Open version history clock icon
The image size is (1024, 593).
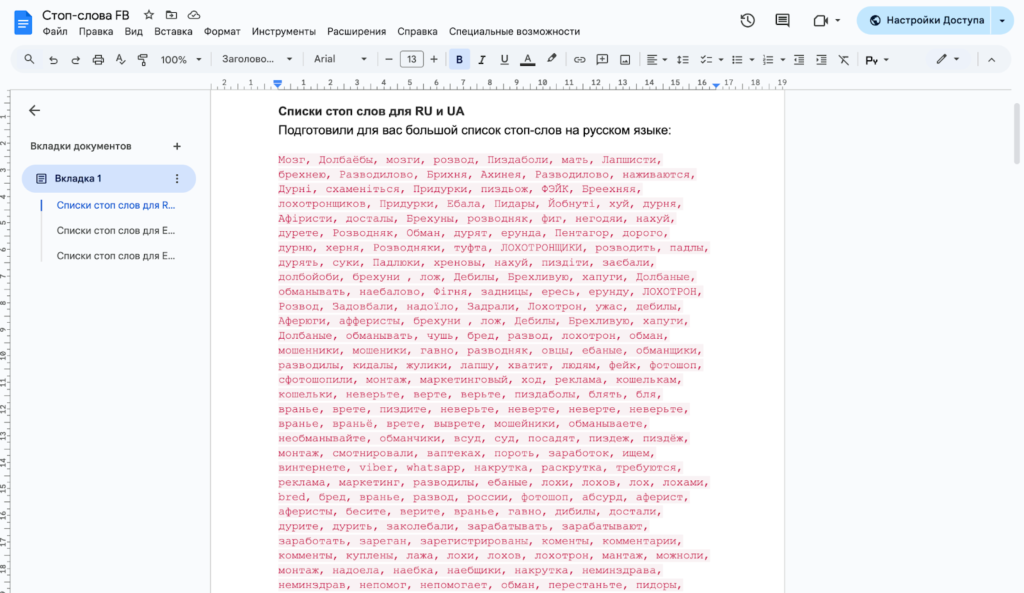pos(747,20)
